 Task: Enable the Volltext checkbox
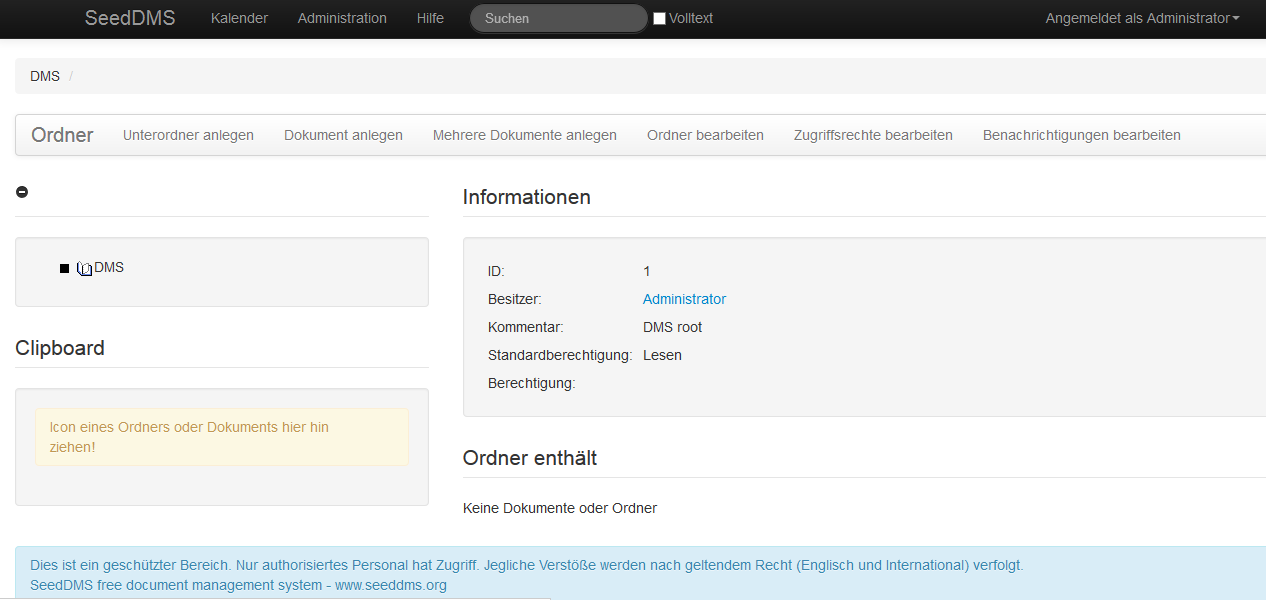[x=659, y=18]
